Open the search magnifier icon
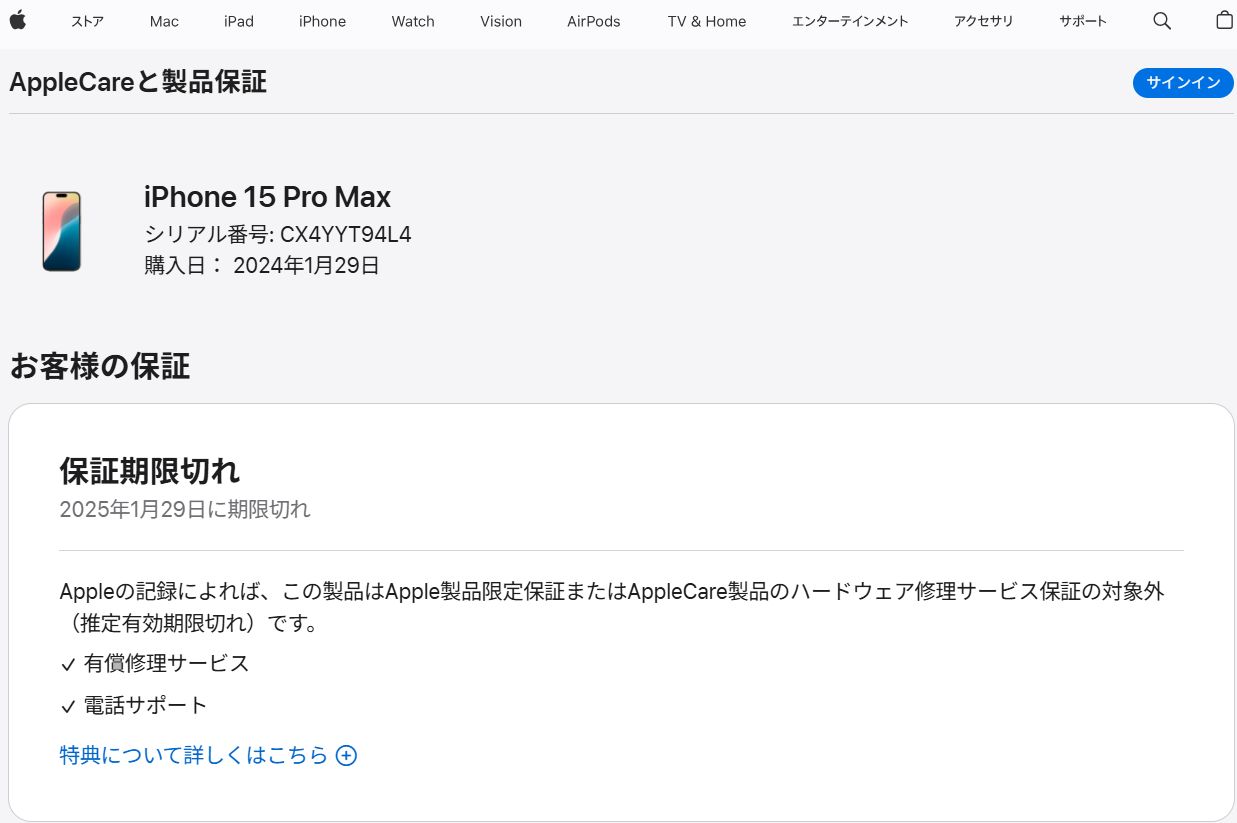The height and width of the screenshot is (823, 1237). click(x=1162, y=21)
